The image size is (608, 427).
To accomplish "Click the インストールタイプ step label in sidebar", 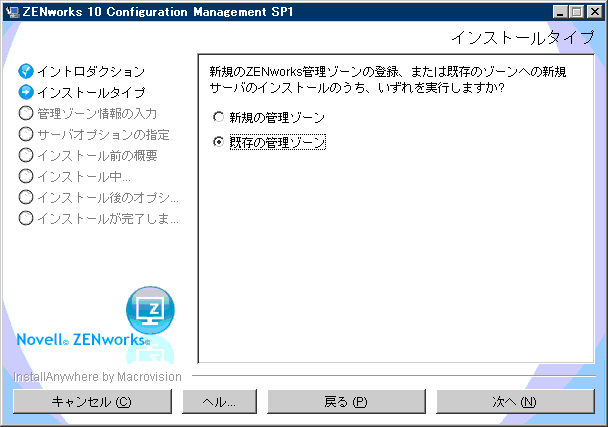I will pyautogui.click(x=91, y=92).
